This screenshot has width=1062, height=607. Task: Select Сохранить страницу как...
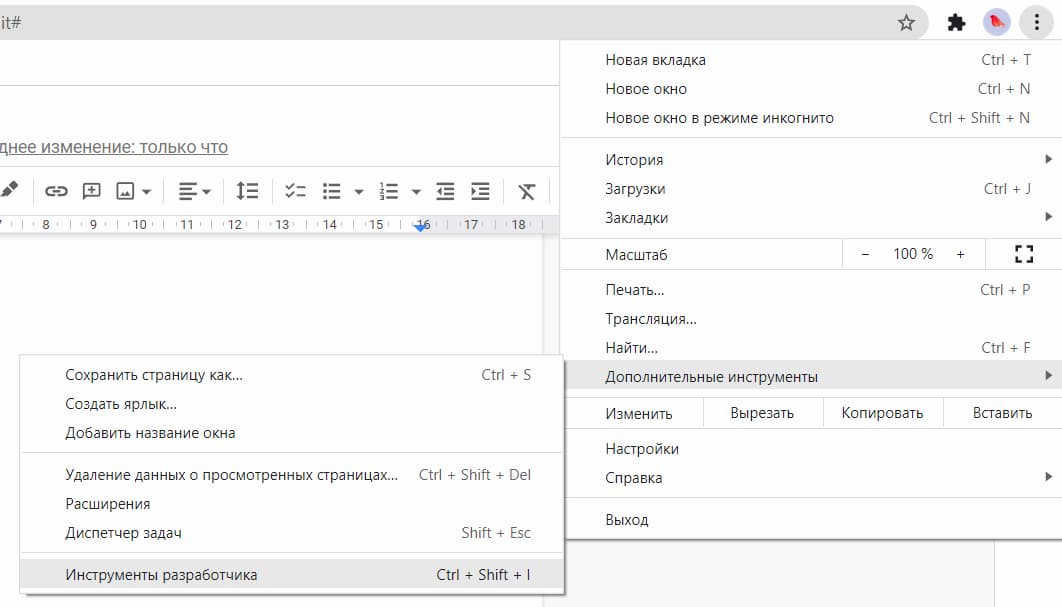pyautogui.click(x=292, y=375)
